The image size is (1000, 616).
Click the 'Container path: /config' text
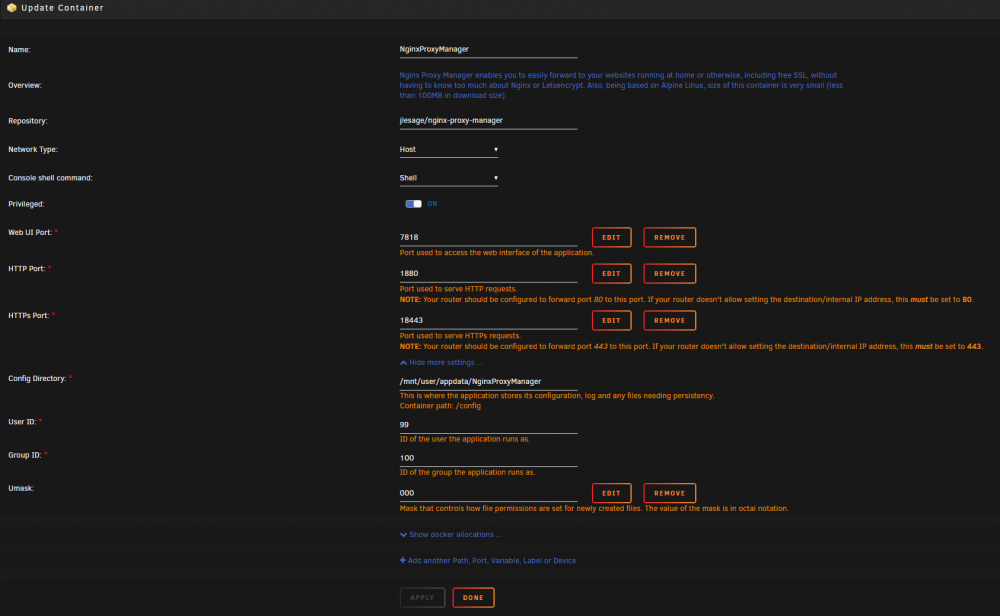pyautogui.click(x=440, y=406)
